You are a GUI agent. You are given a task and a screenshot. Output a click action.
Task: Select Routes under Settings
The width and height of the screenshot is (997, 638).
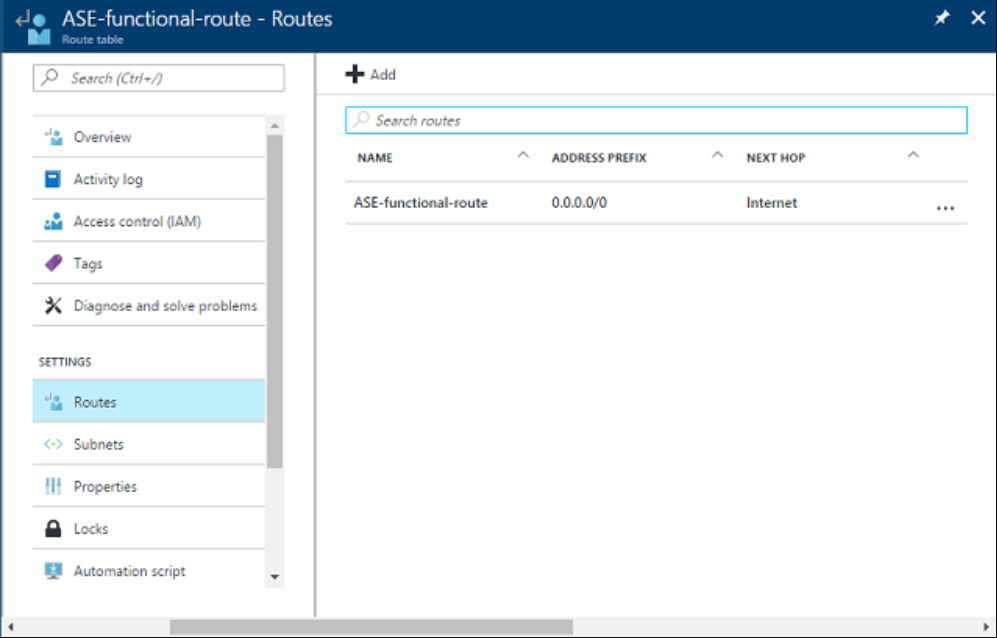pyautogui.click(x=149, y=402)
